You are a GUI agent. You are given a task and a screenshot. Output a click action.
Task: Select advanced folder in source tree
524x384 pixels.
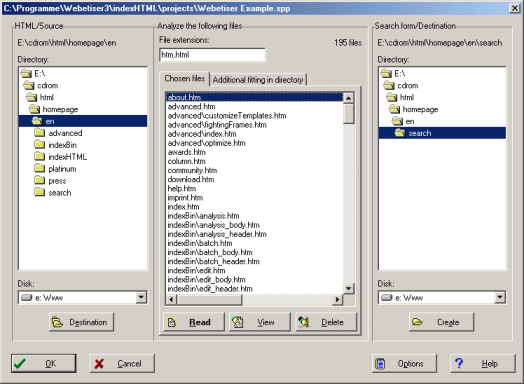(x=58, y=133)
